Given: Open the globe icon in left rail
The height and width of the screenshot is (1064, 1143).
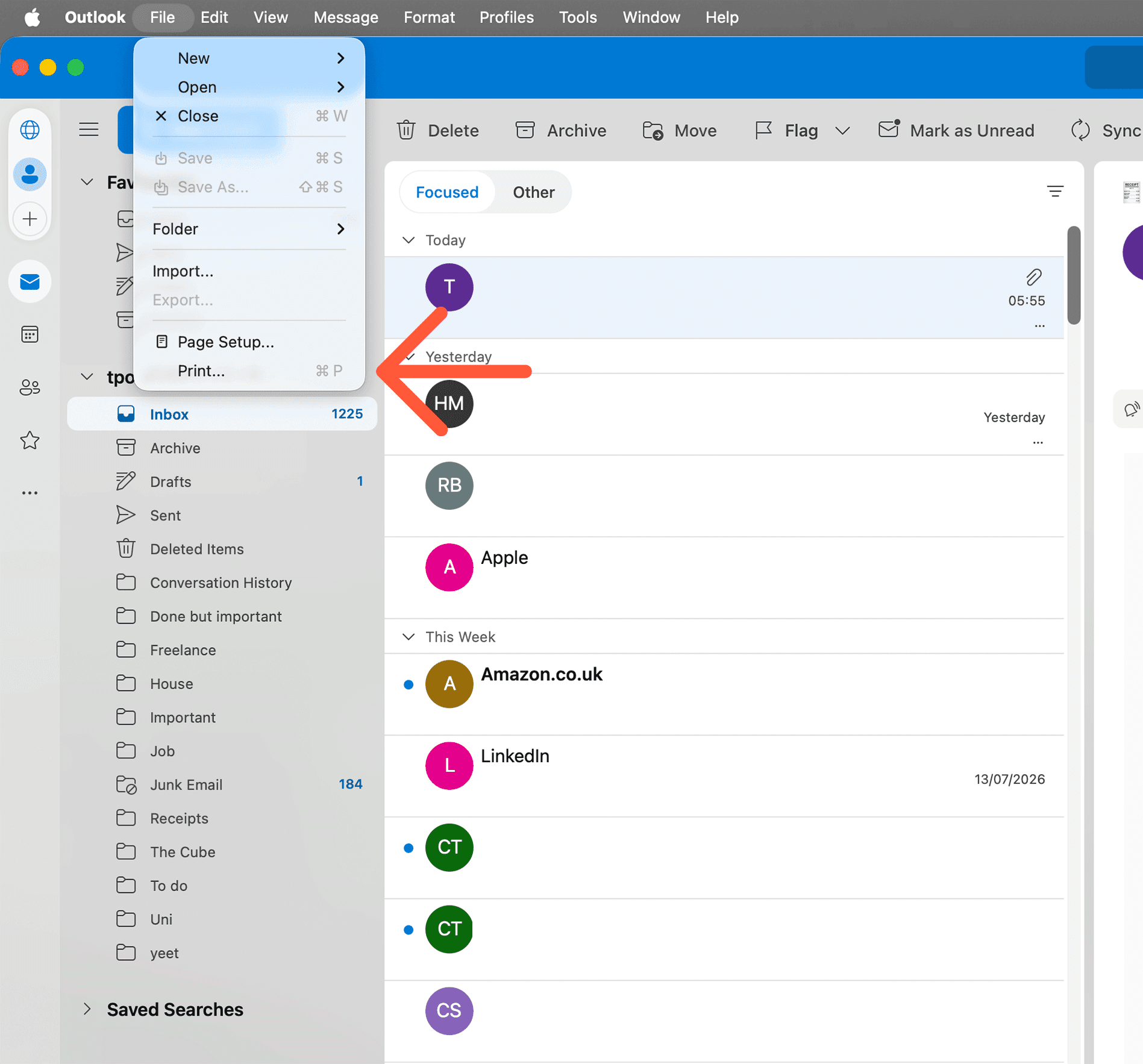Looking at the screenshot, I should pyautogui.click(x=30, y=130).
